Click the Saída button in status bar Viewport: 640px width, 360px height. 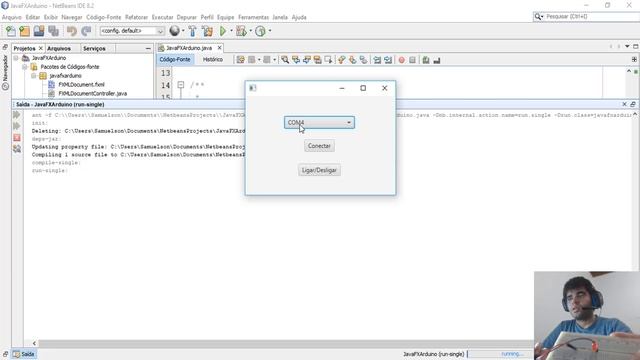(x=24, y=354)
